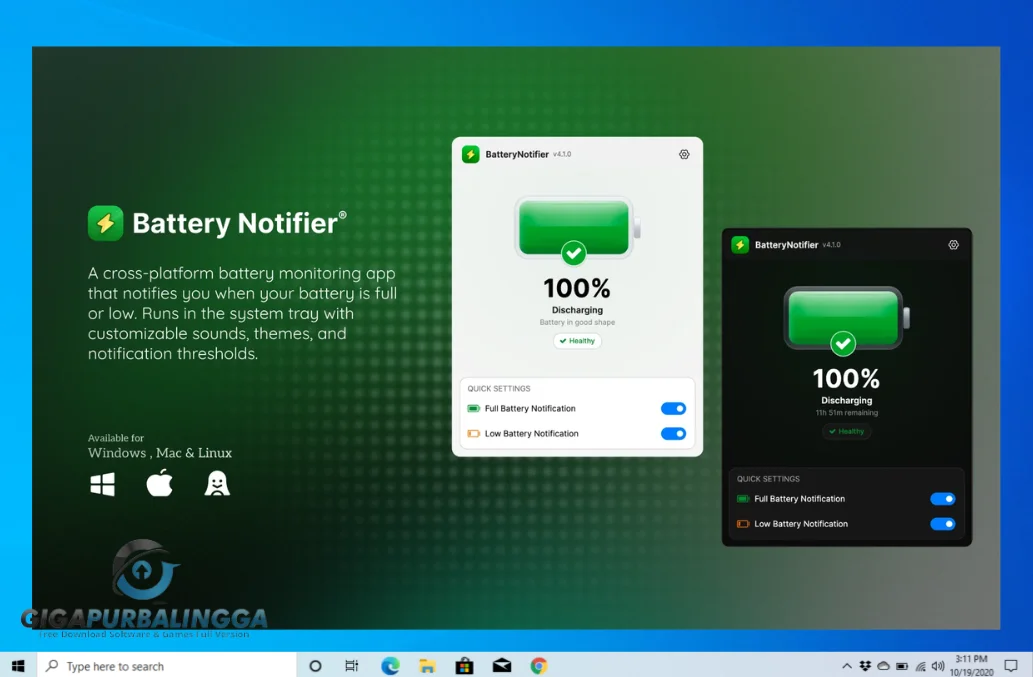Open Microsoft Store from taskbar
The height and width of the screenshot is (677, 1033).
click(464, 666)
